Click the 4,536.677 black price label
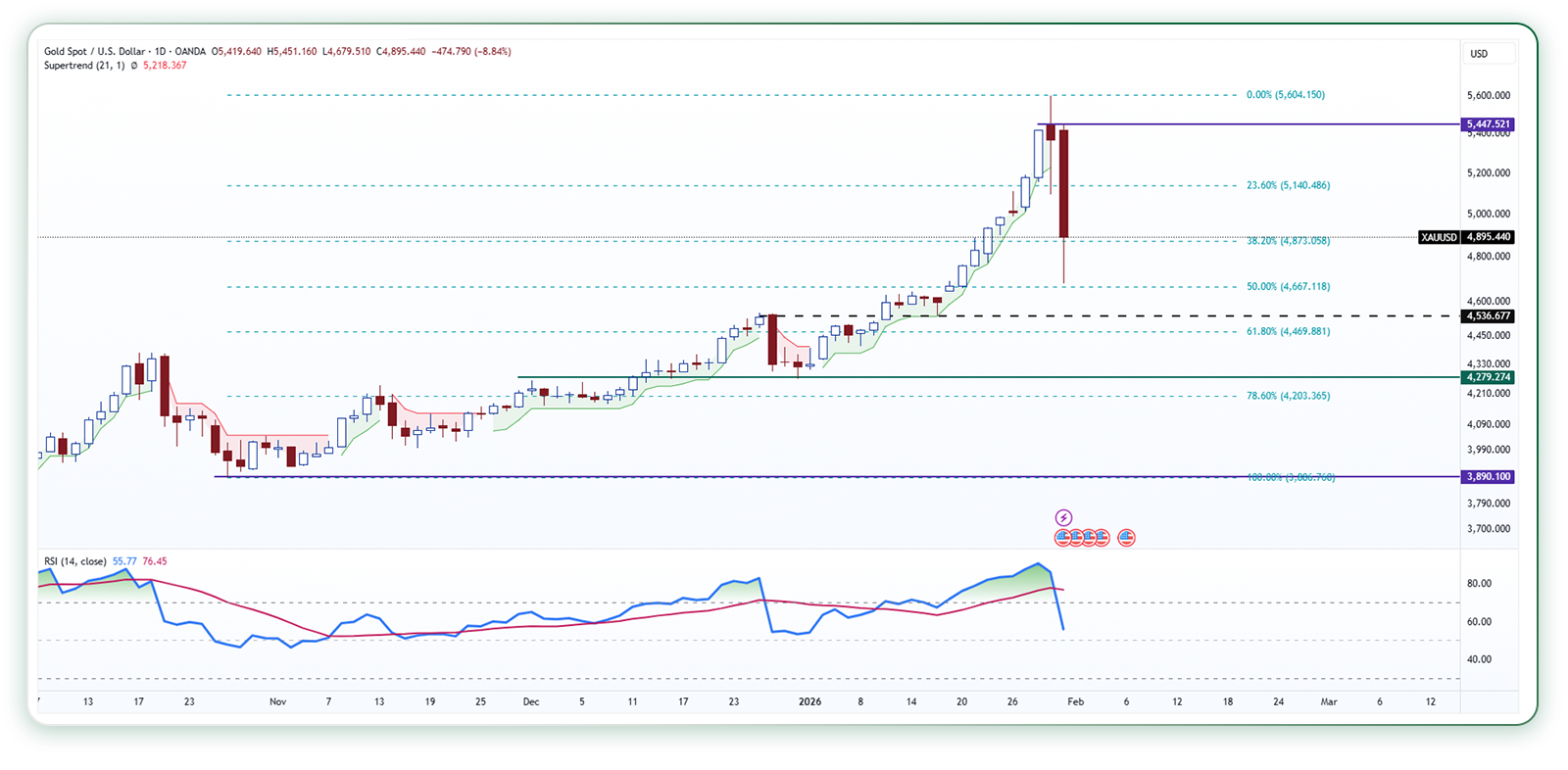Image resolution: width=1568 pixels, height=770 pixels. point(1488,316)
